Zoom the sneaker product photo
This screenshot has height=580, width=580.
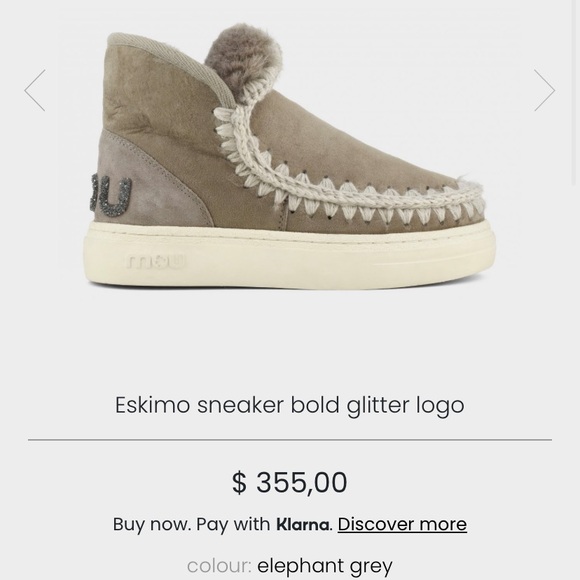[290, 155]
